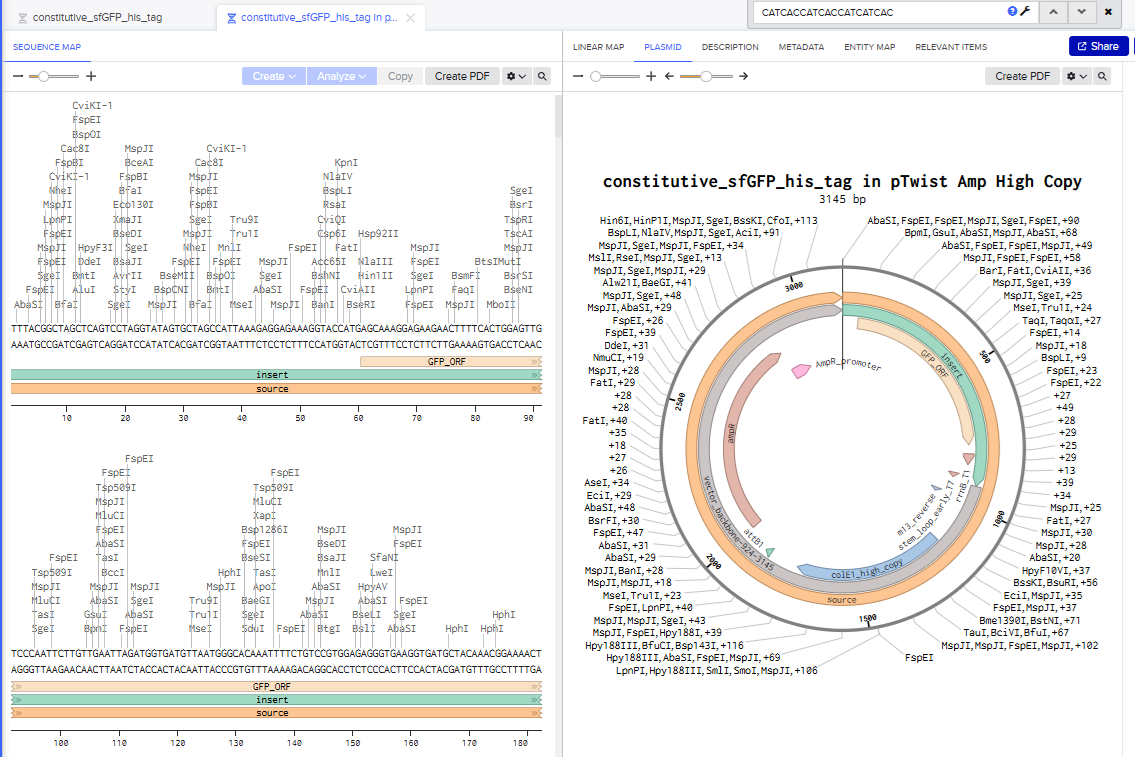Viewport: 1135px width, 757px height.
Task: Zoom out sequence map with minus icon
Action: pos(18,76)
